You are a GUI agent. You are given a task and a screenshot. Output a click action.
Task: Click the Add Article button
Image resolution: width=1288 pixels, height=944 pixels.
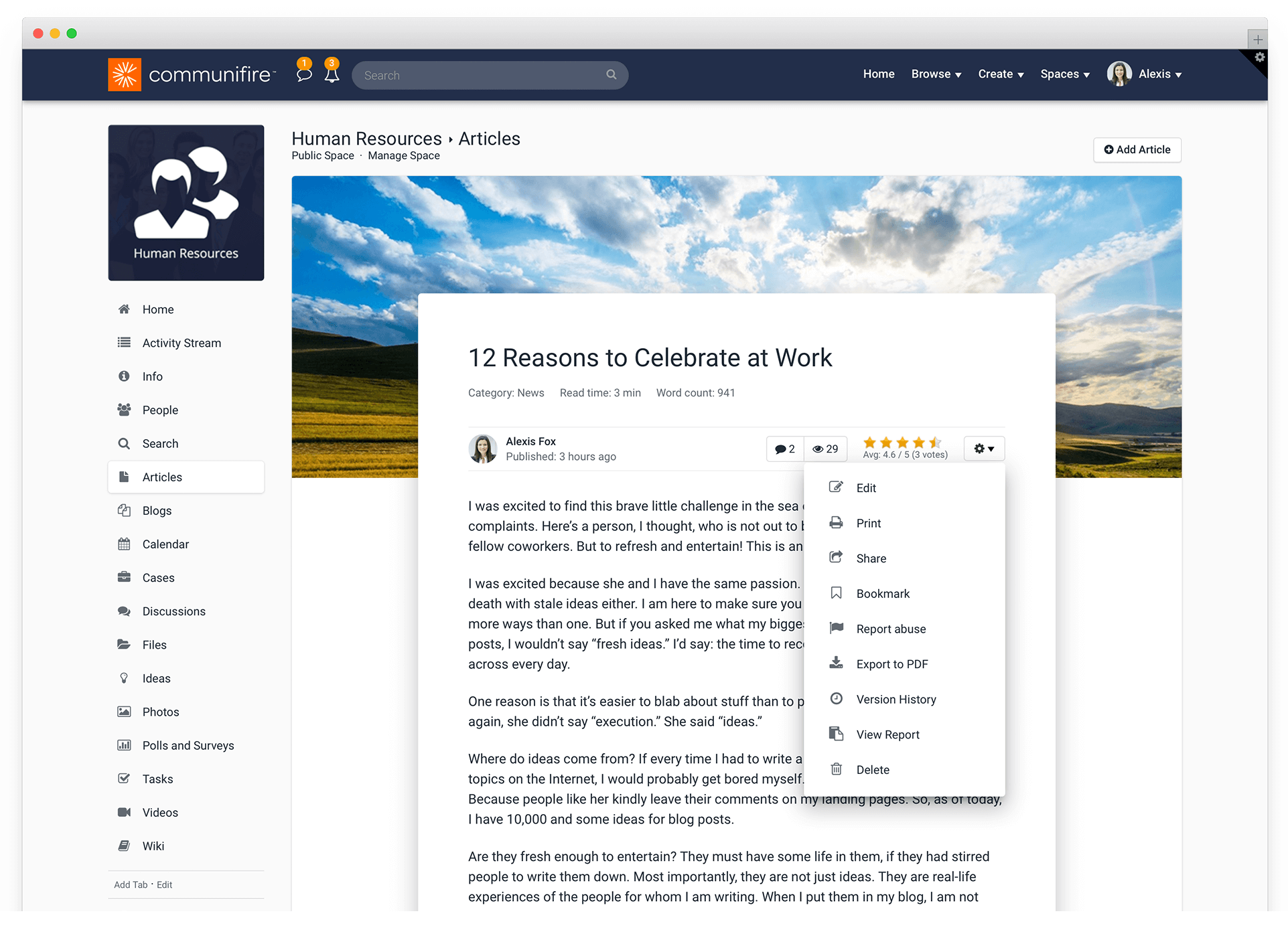tap(1136, 150)
